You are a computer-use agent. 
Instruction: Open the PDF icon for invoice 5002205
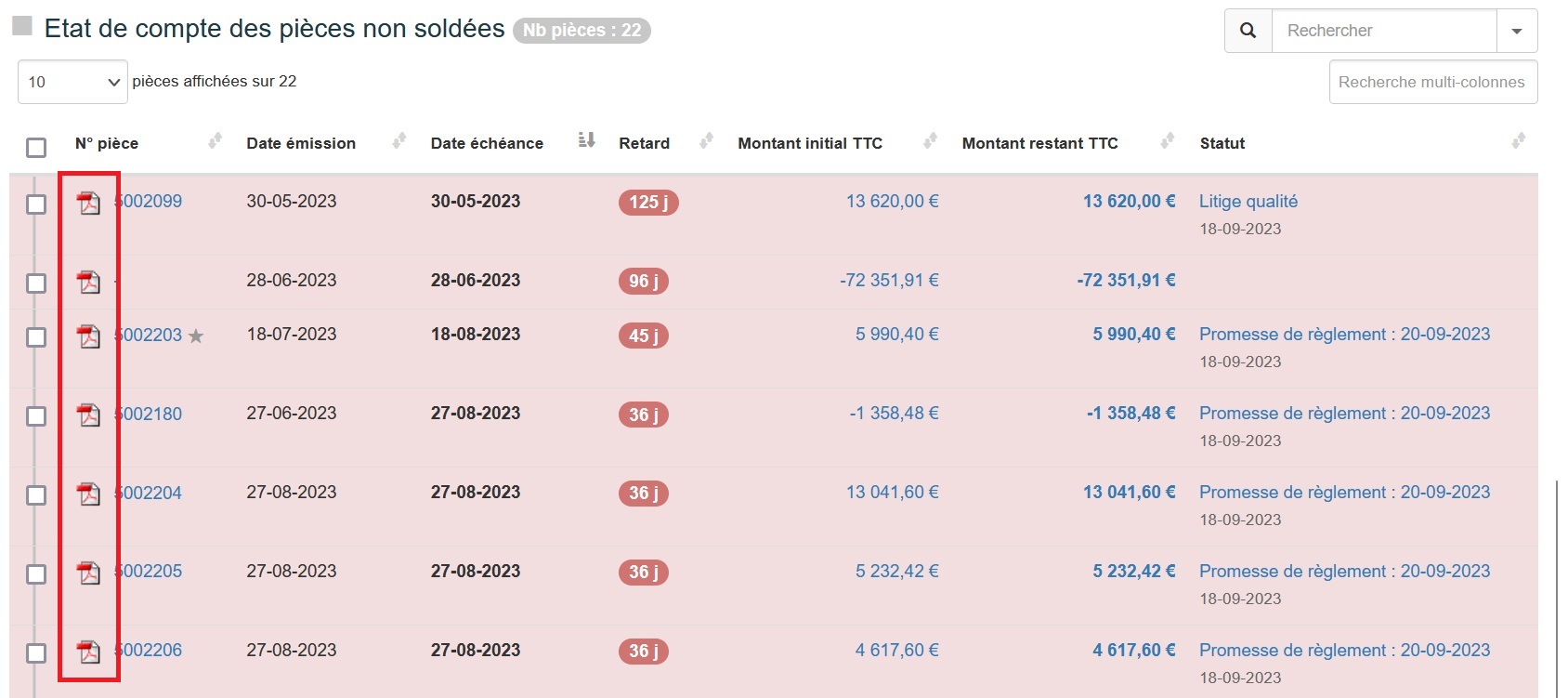pyautogui.click(x=88, y=573)
